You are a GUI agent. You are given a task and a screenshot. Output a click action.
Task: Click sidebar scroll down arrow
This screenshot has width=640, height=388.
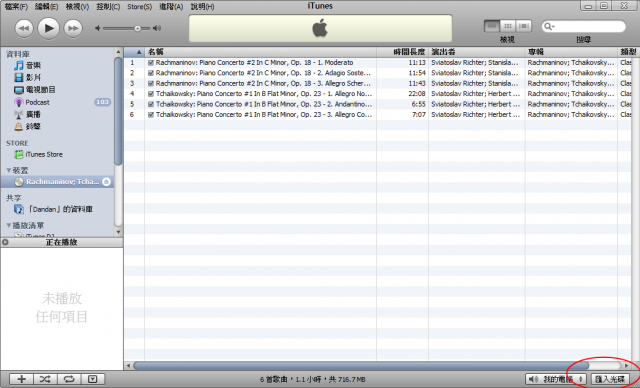tap(118, 232)
